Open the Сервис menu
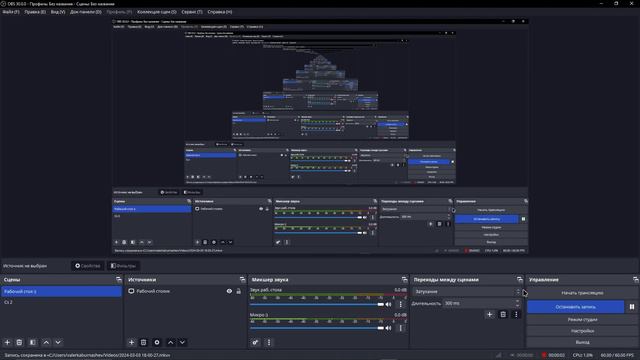The width and height of the screenshot is (640, 360). pyautogui.click(x=192, y=12)
